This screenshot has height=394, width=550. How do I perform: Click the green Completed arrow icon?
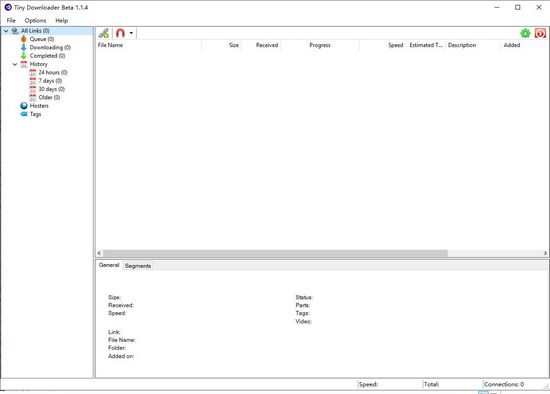point(24,56)
